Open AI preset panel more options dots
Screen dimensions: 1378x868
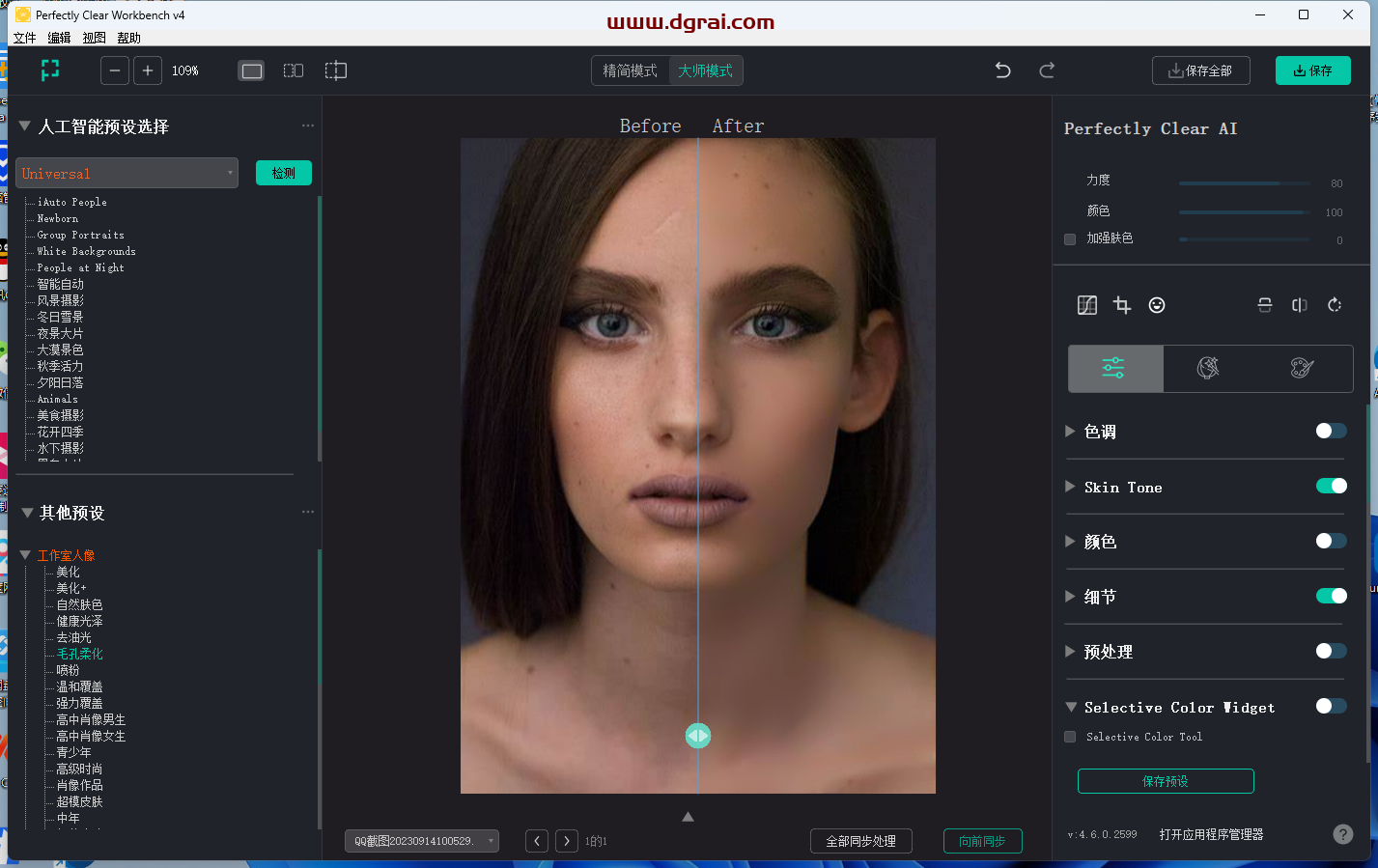308,126
